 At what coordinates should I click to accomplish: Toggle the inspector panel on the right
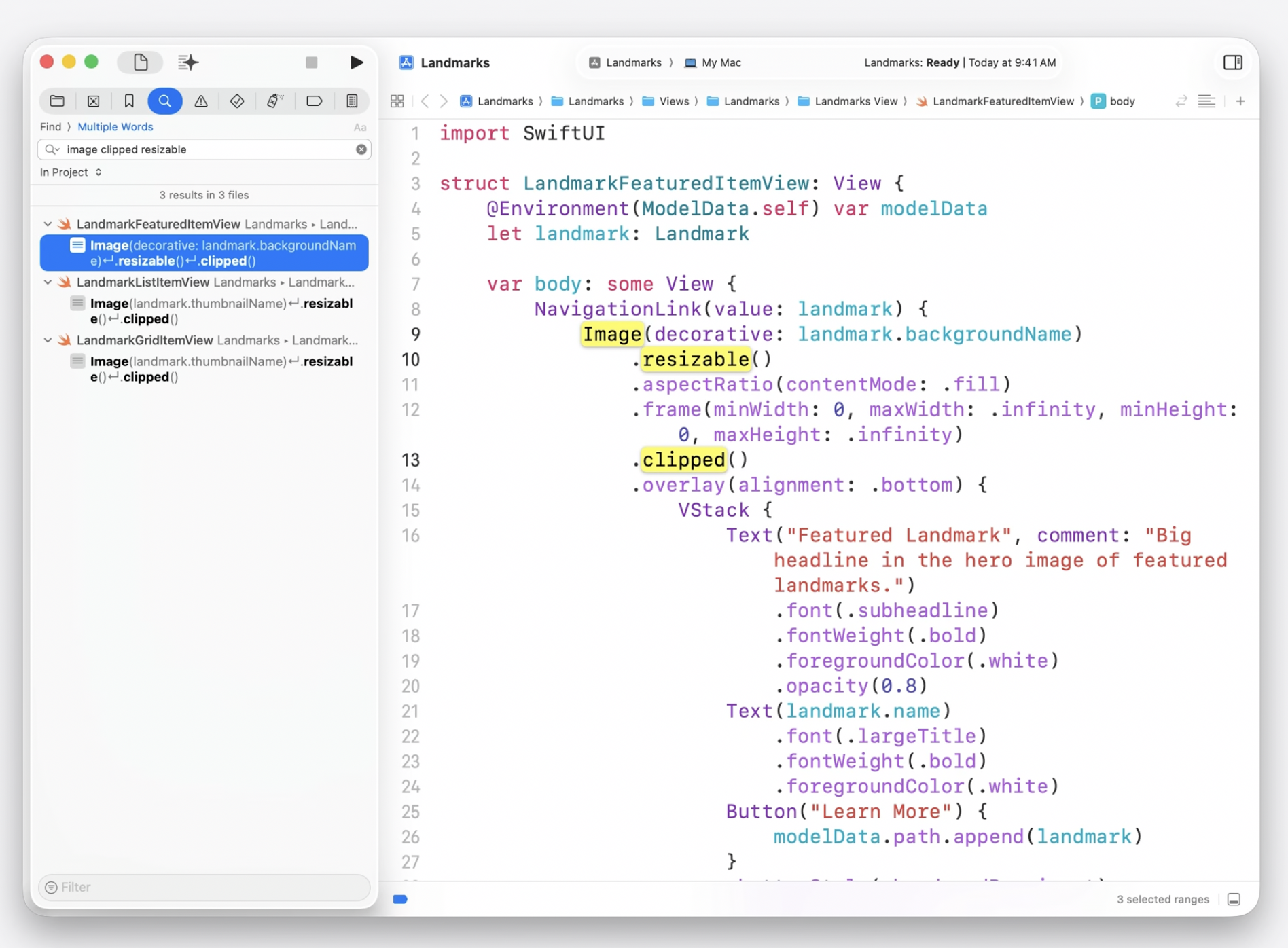pyautogui.click(x=1232, y=62)
